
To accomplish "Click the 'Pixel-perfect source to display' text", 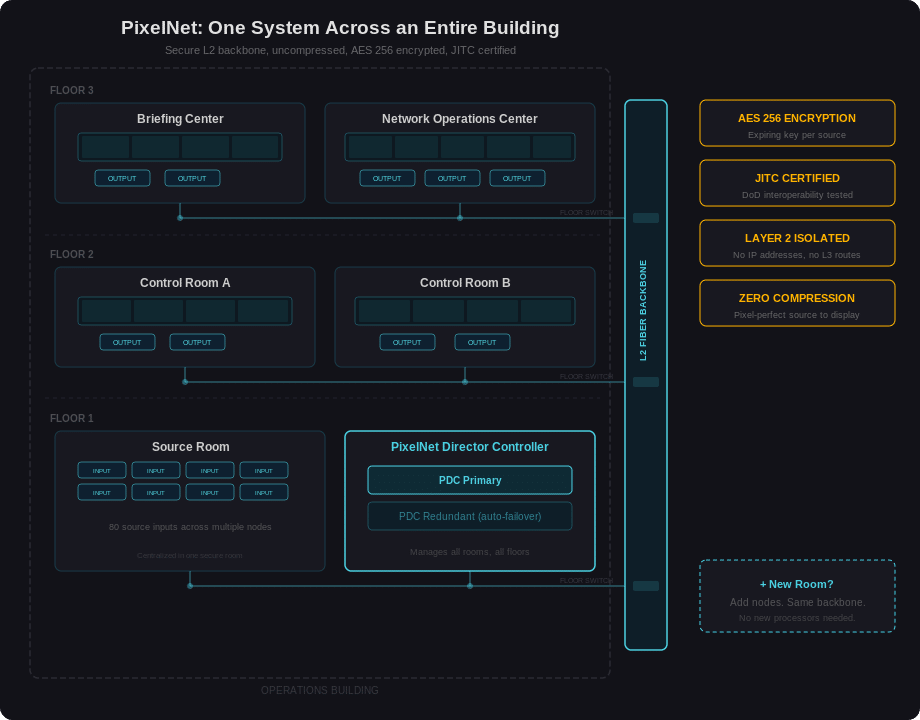I will coord(797,315).
